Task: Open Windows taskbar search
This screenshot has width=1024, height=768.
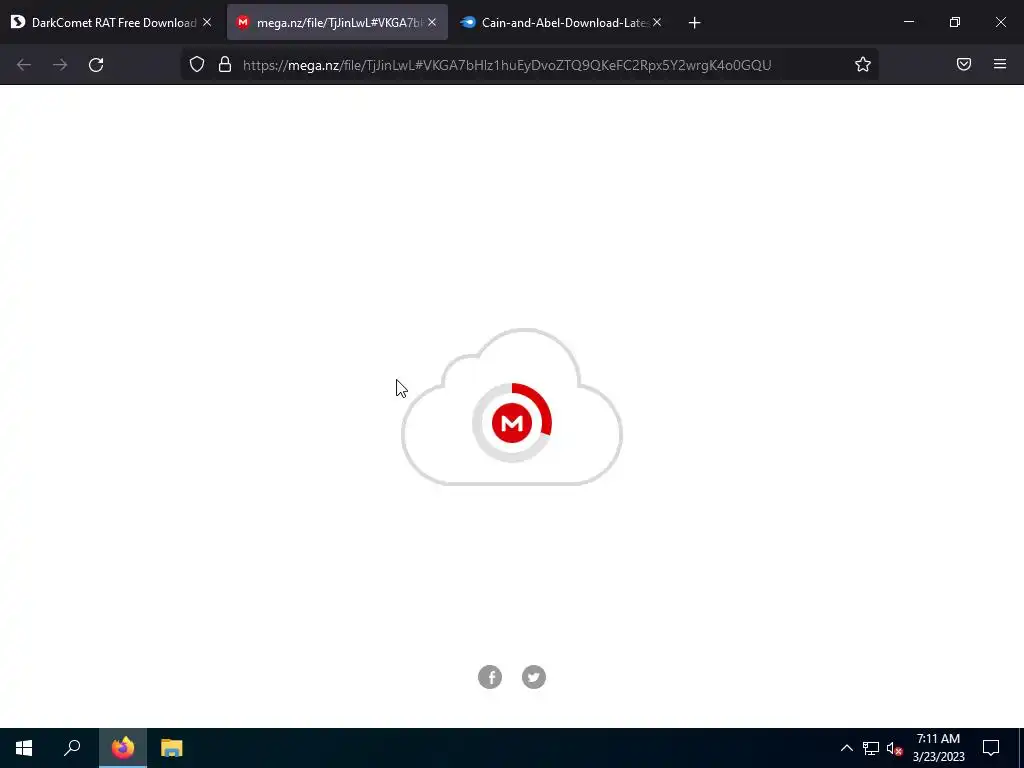Action: point(72,748)
